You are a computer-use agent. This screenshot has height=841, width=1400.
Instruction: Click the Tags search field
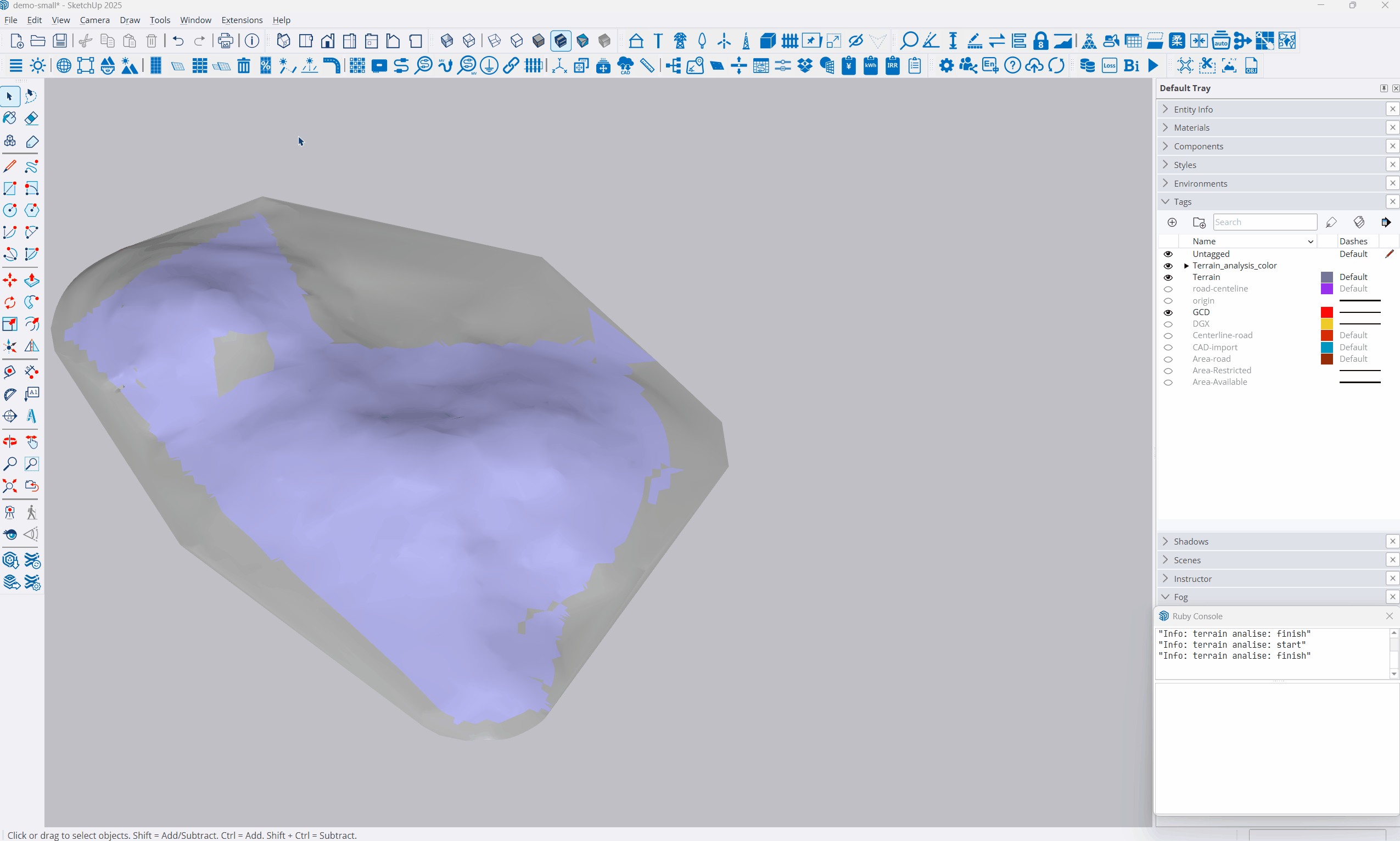pos(1264,222)
